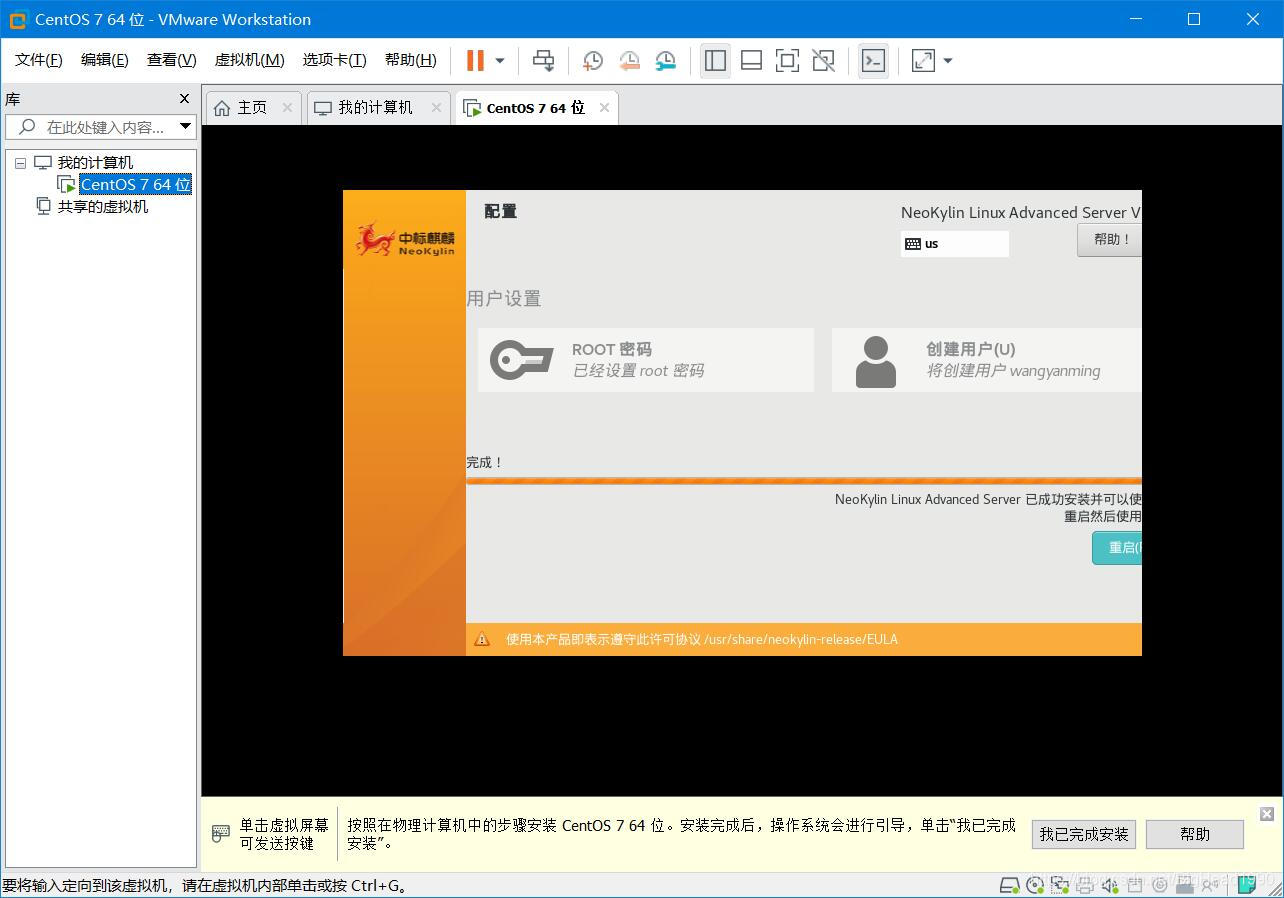Open the snapshot manager icon
The image size is (1284, 898).
click(x=665, y=60)
